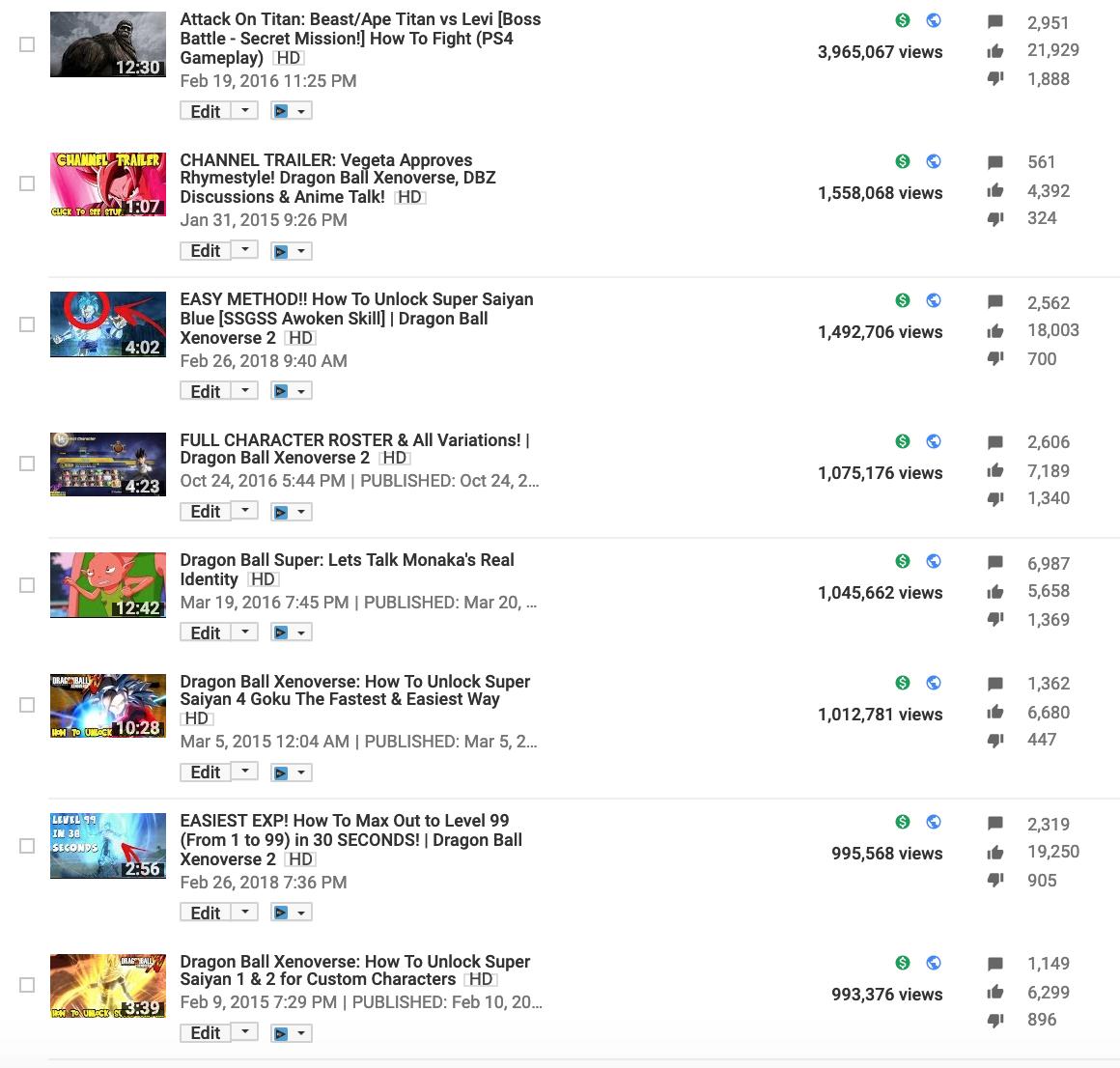
Task: Click thumbs-up icon for EASIEST EXP Level 99 video
Action: (995, 852)
